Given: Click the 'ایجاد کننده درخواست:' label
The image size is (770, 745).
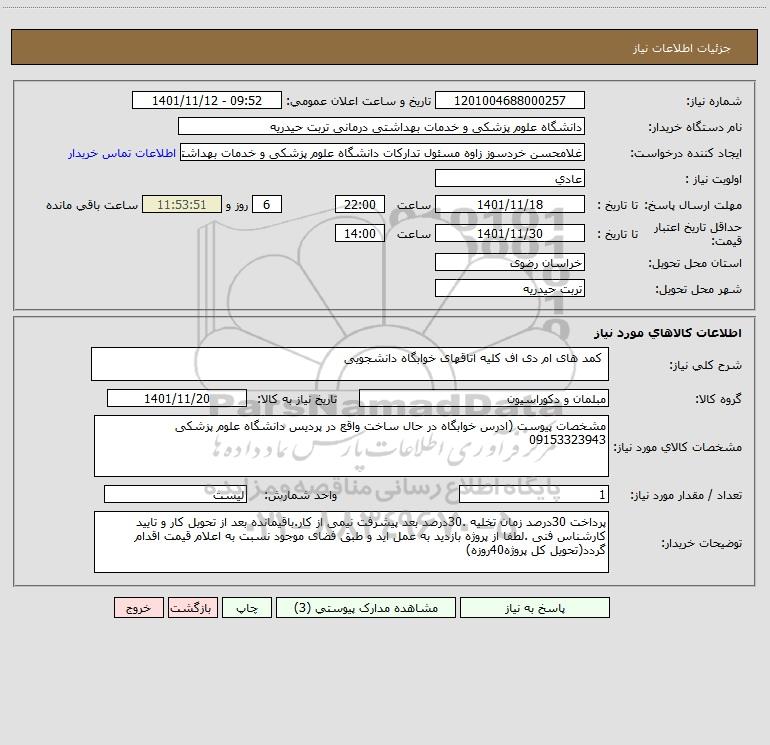Looking at the screenshot, I should [686, 154].
